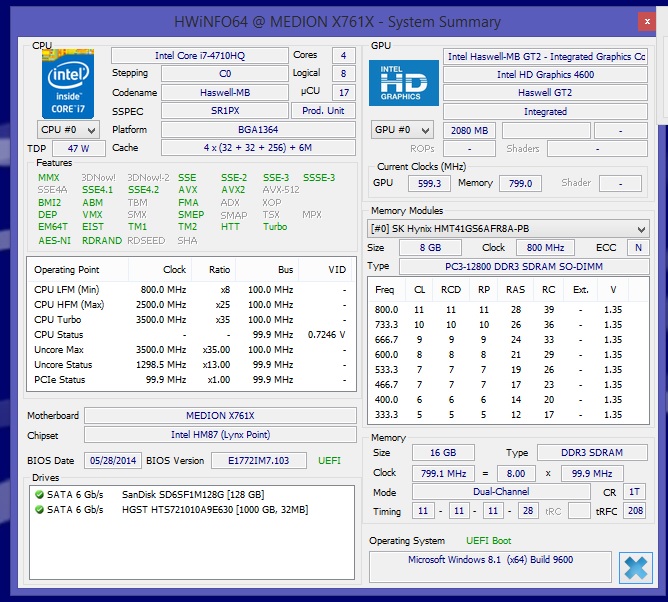Click the green UEFI label near BIOS
Viewport: 668px width, 602px height.
click(329, 461)
